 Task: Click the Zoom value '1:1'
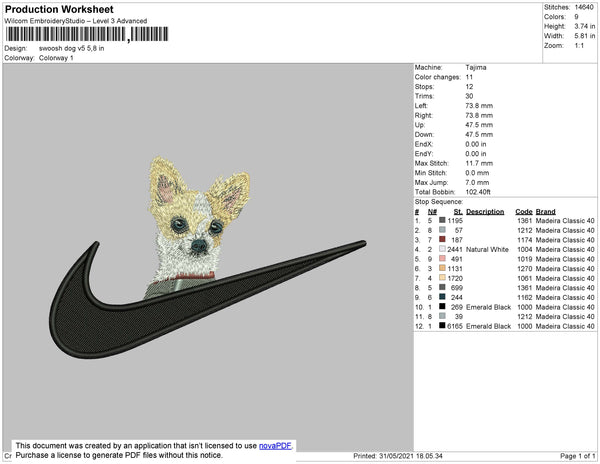click(579, 46)
